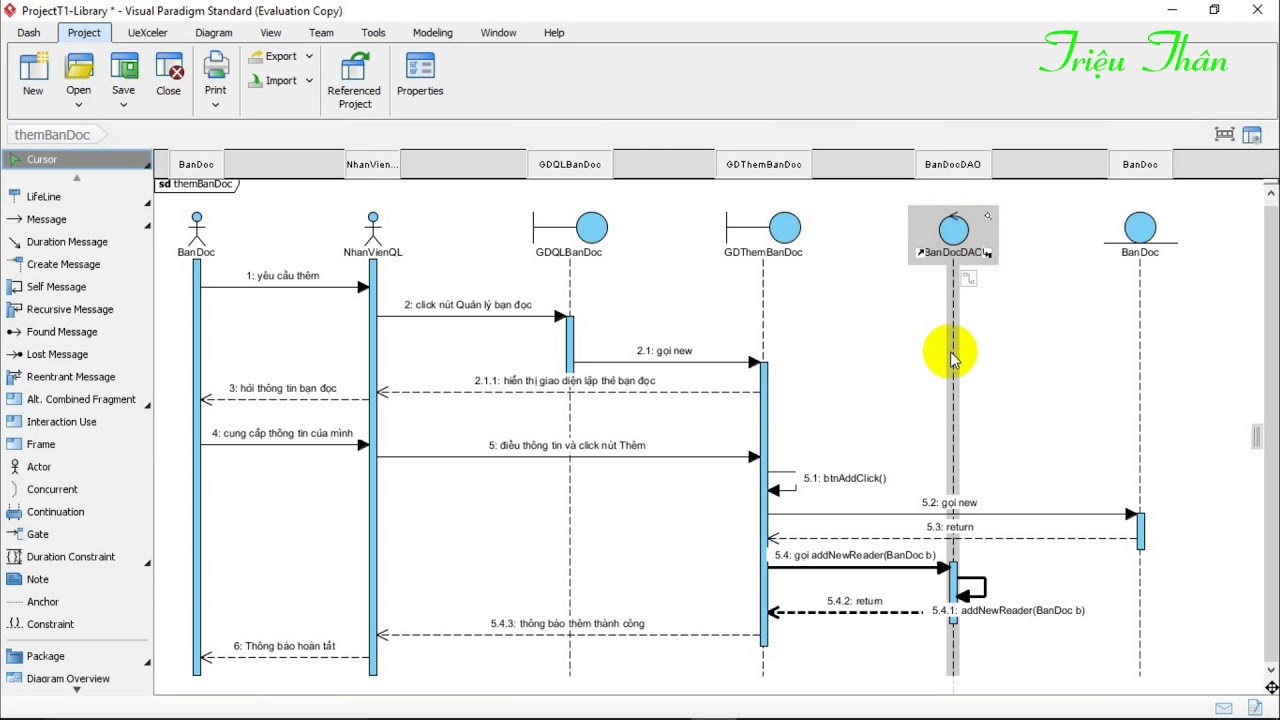The image size is (1280, 720).
Task: Open the Team tab
Action: (321, 33)
